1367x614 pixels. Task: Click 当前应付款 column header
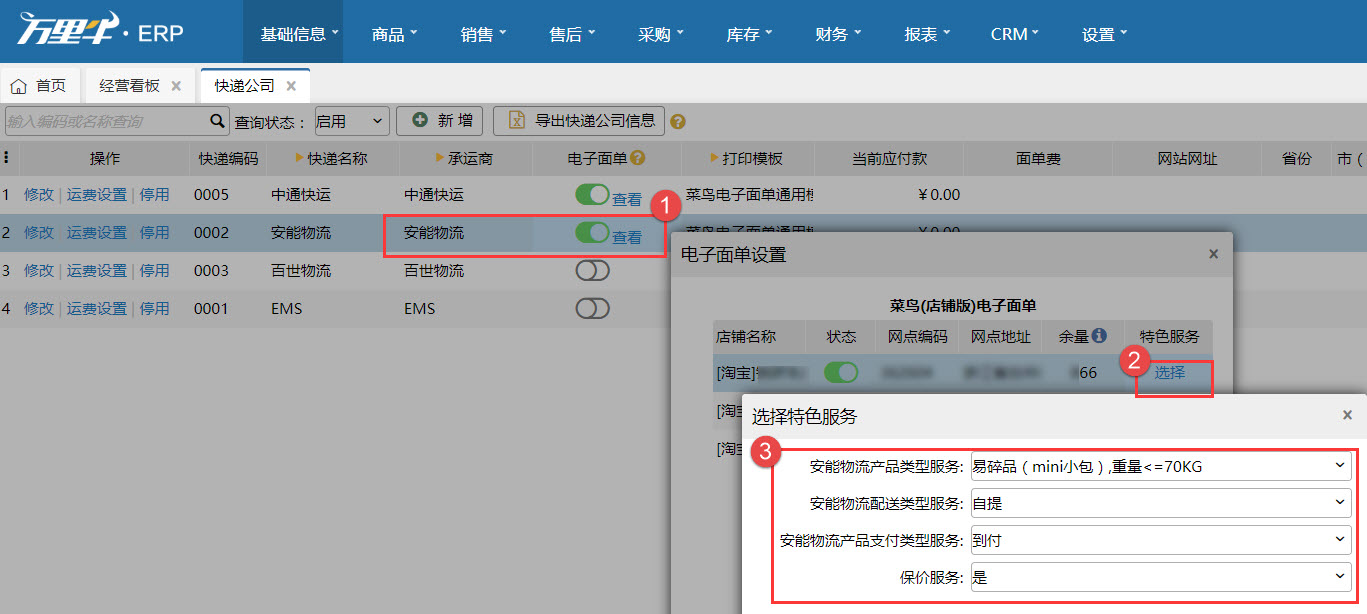tap(889, 158)
